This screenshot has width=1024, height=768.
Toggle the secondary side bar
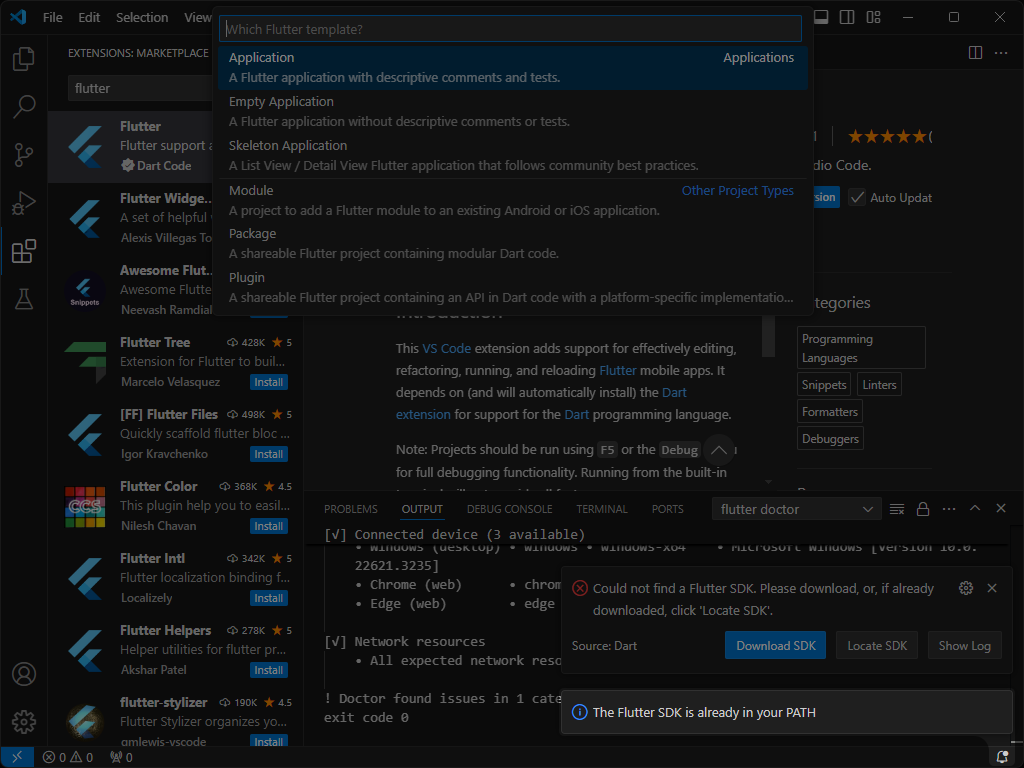coord(847,17)
